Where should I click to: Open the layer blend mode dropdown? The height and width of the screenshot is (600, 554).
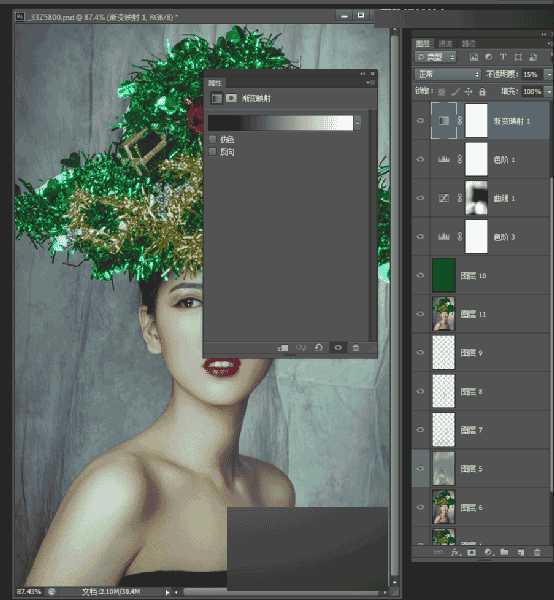(448, 74)
